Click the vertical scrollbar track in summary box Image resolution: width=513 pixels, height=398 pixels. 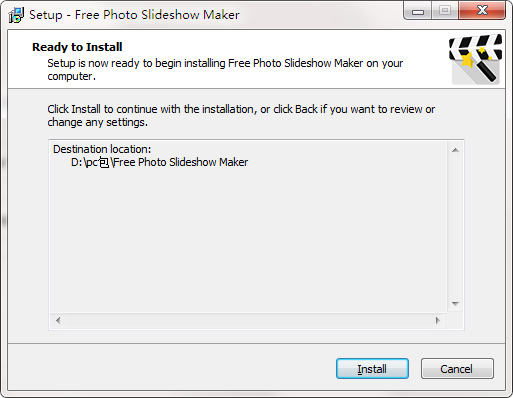point(455,227)
